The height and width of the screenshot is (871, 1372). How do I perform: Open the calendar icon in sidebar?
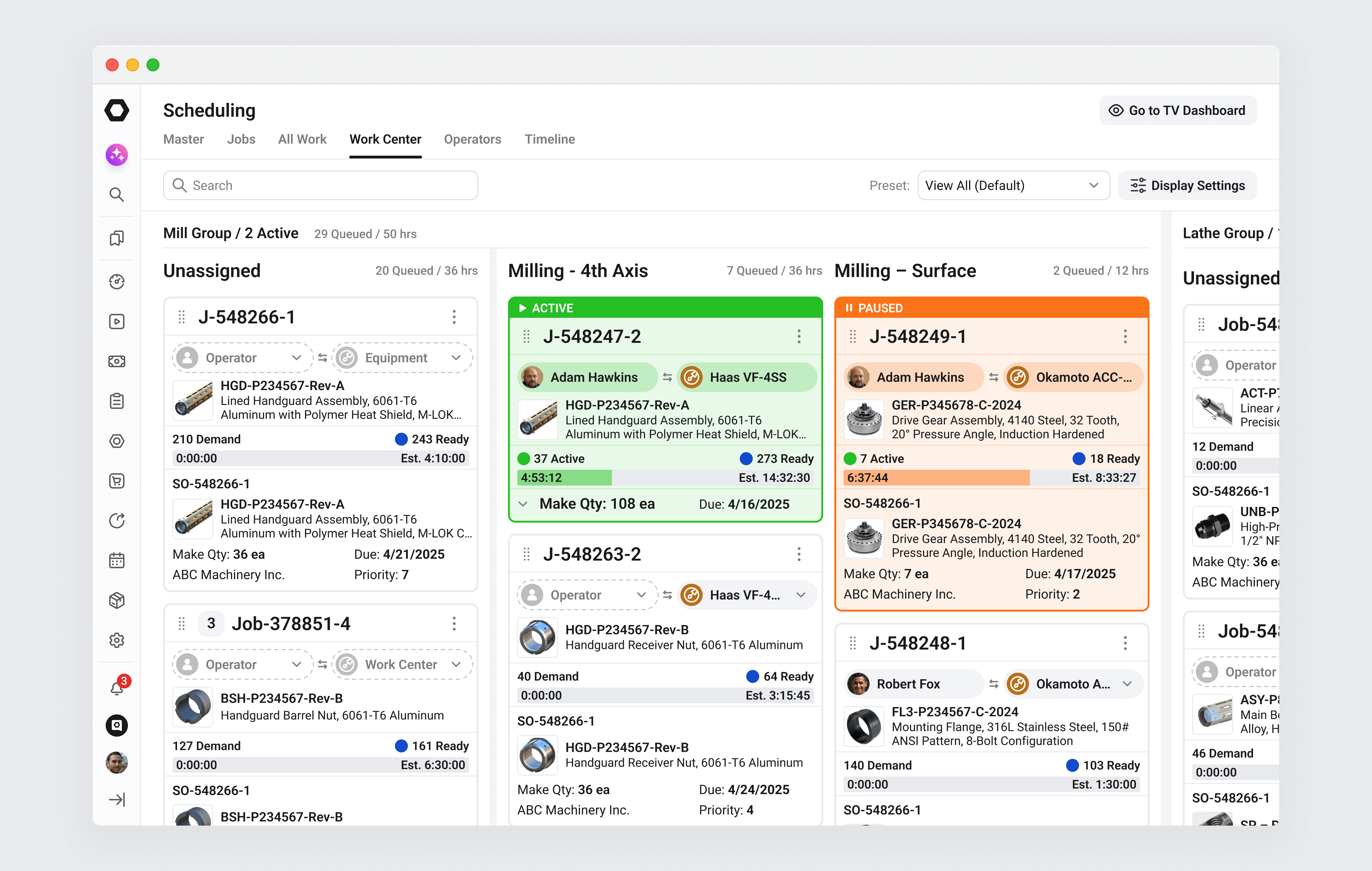click(x=117, y=561)
